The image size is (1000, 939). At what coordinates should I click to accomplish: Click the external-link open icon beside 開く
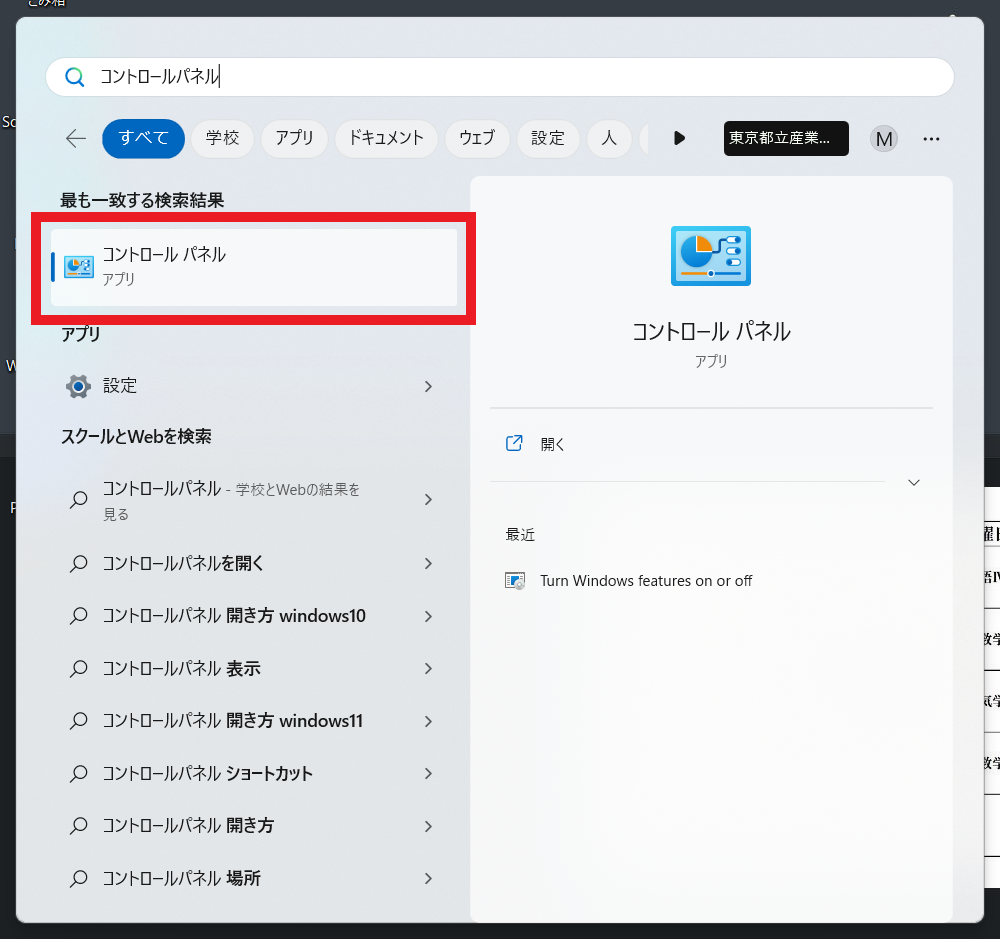(x=514, y=443)
